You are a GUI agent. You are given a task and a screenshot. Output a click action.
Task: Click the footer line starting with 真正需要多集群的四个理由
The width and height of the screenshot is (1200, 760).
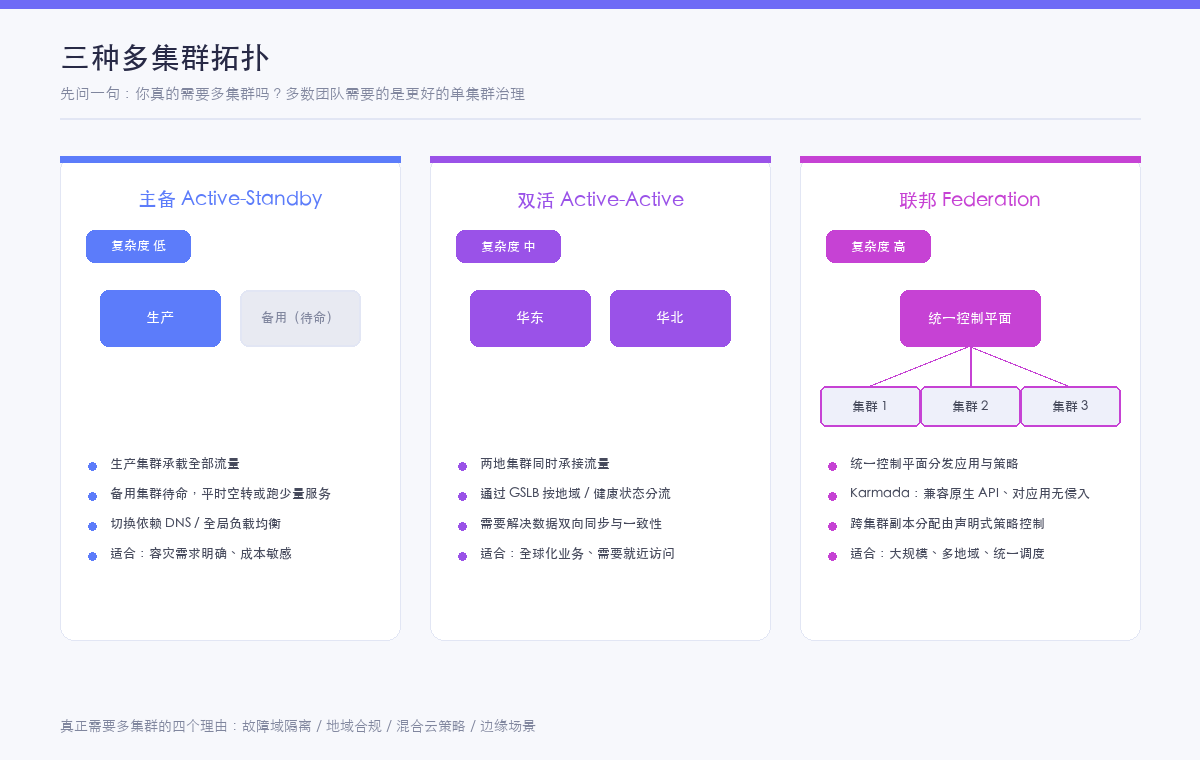(298, 726)
